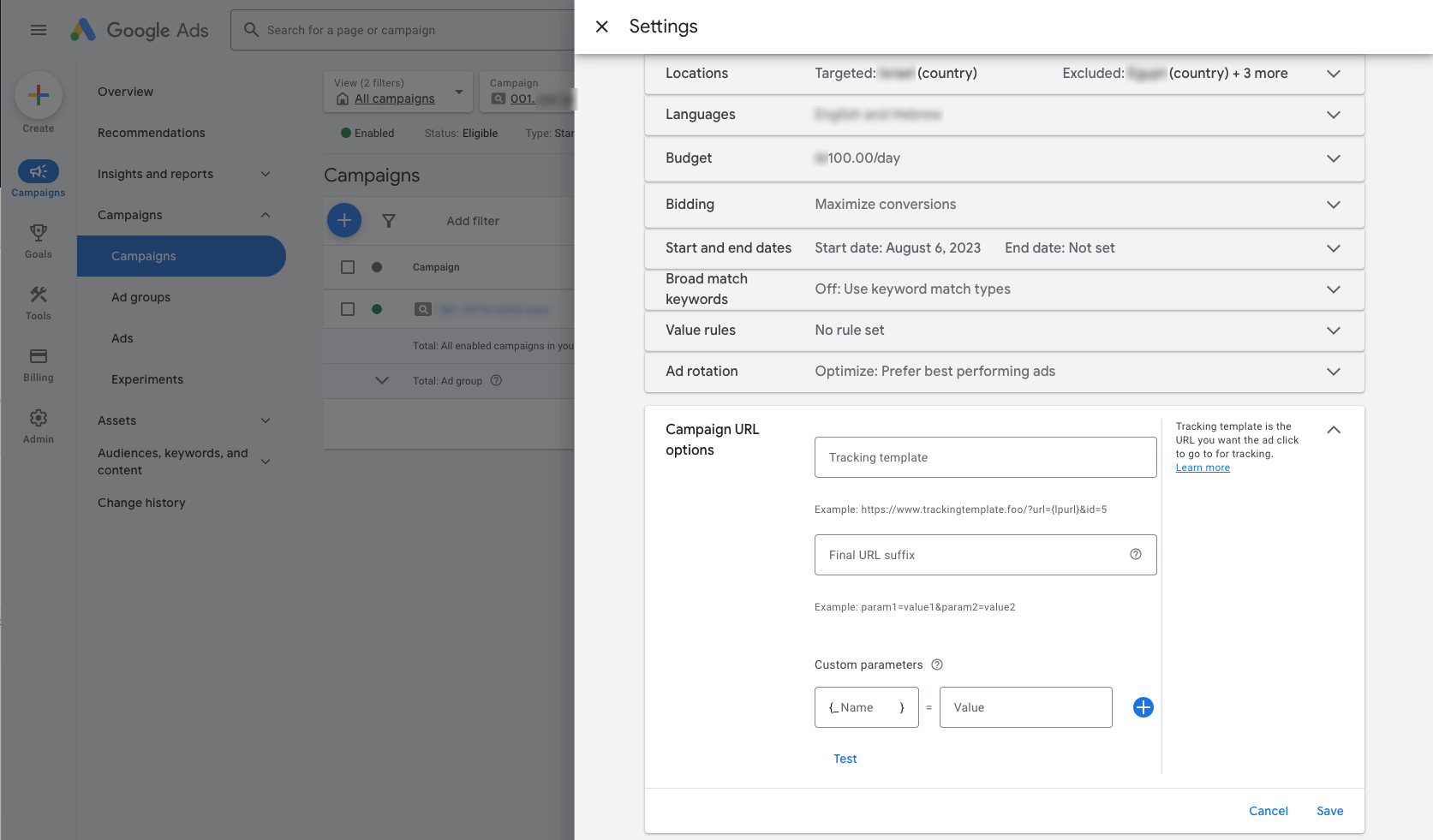Collapse the Campaign URL options section
Image resolution: width=1433 pixels, height=840 pixels.
1333,430
